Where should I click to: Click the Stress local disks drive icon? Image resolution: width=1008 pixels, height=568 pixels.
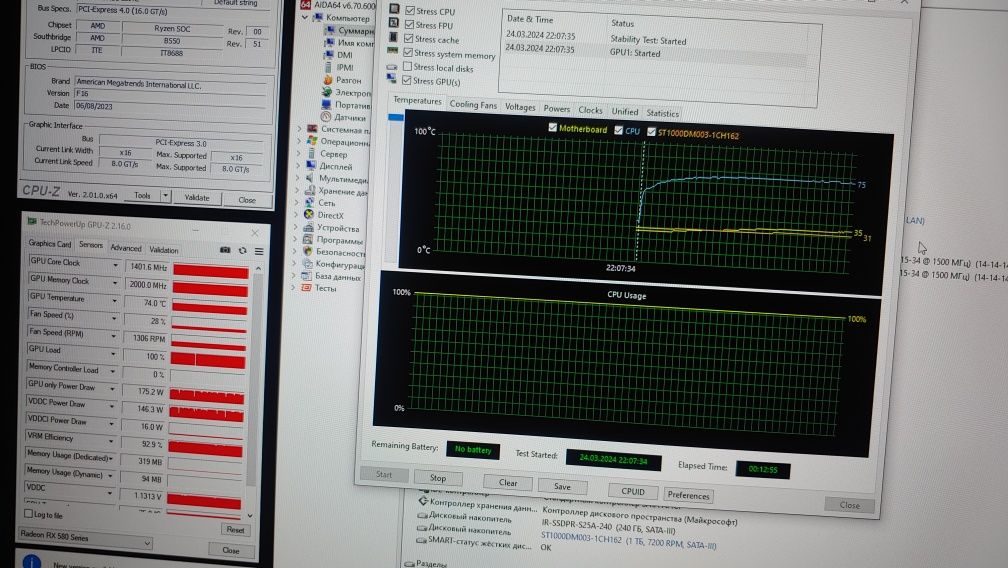(392, 66)
